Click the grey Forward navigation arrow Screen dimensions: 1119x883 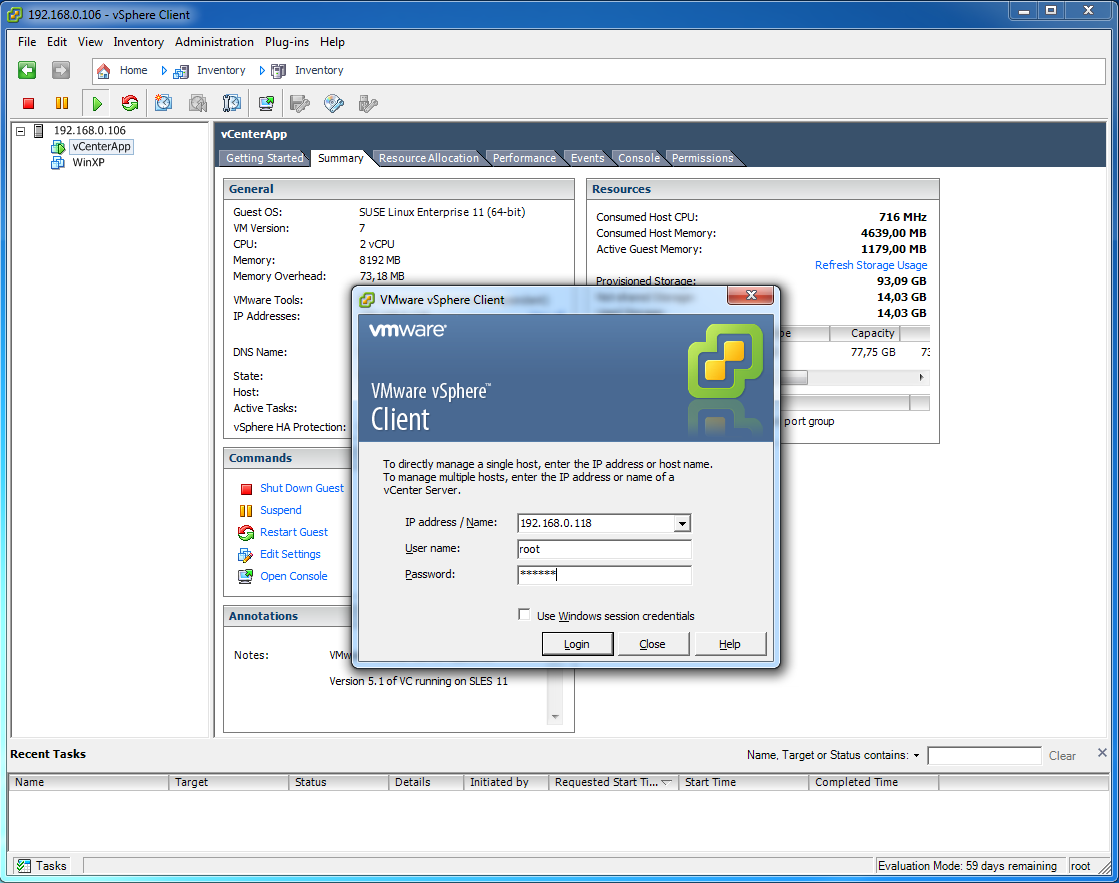click(x=61, y=70)
